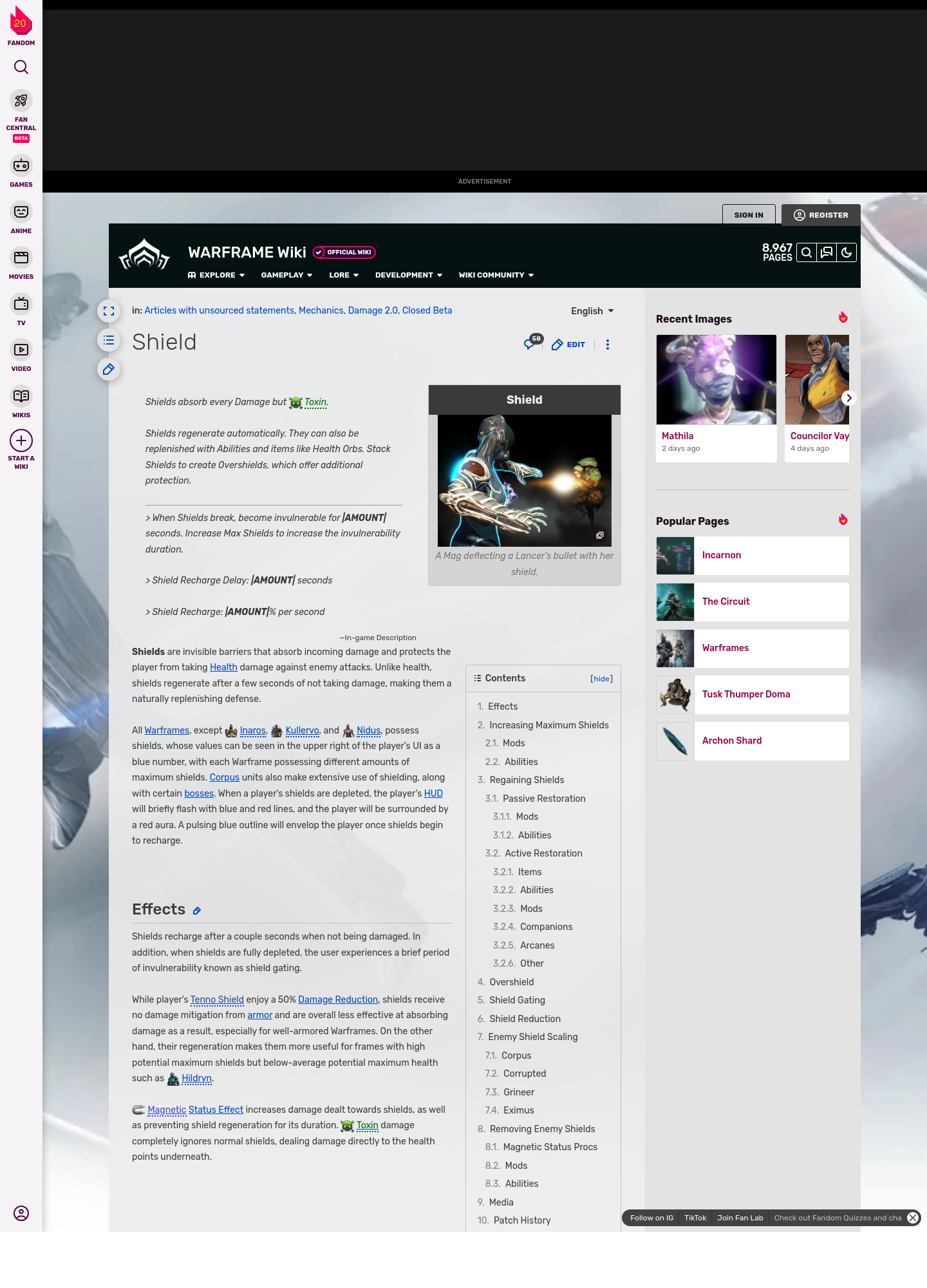927x1288 pixels.
Task: Expand the Wiki Community menu
Action: coord(496,275)
